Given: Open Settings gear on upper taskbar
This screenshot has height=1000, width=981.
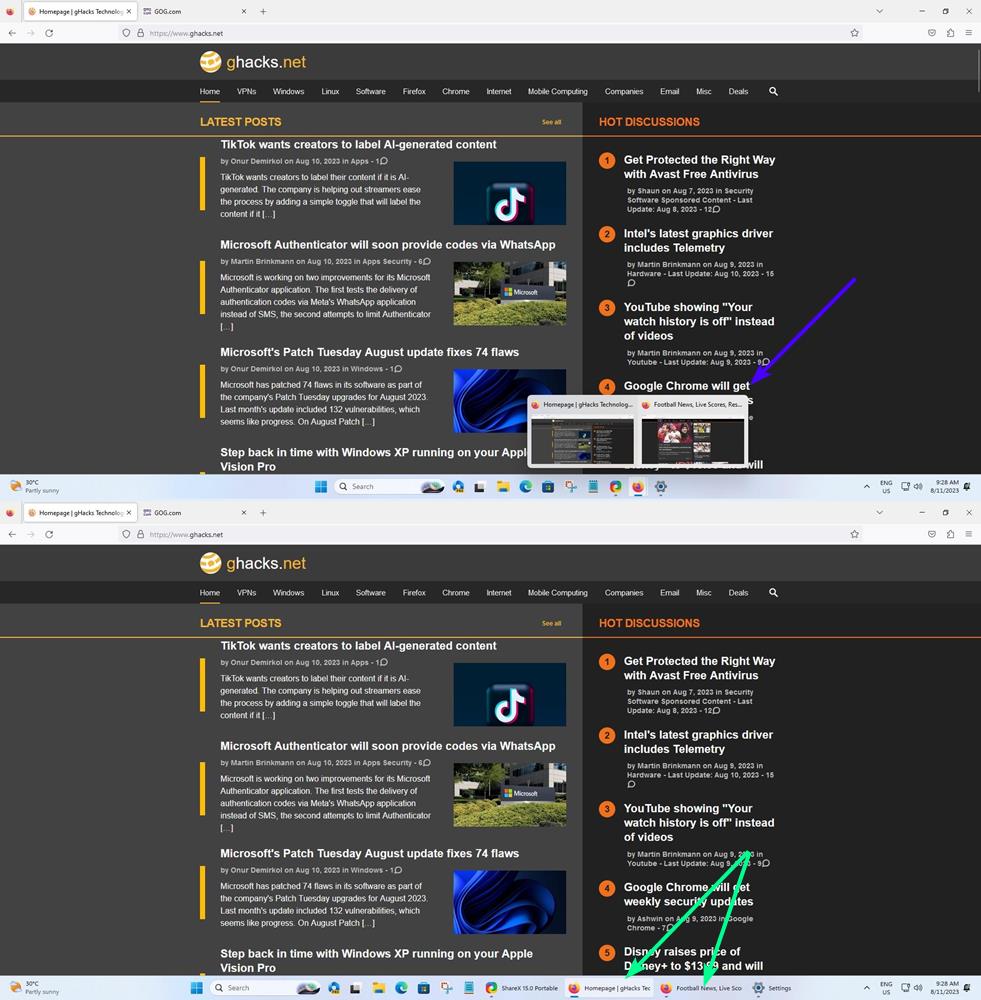Looking at the screenshot, I should [661, 487].
